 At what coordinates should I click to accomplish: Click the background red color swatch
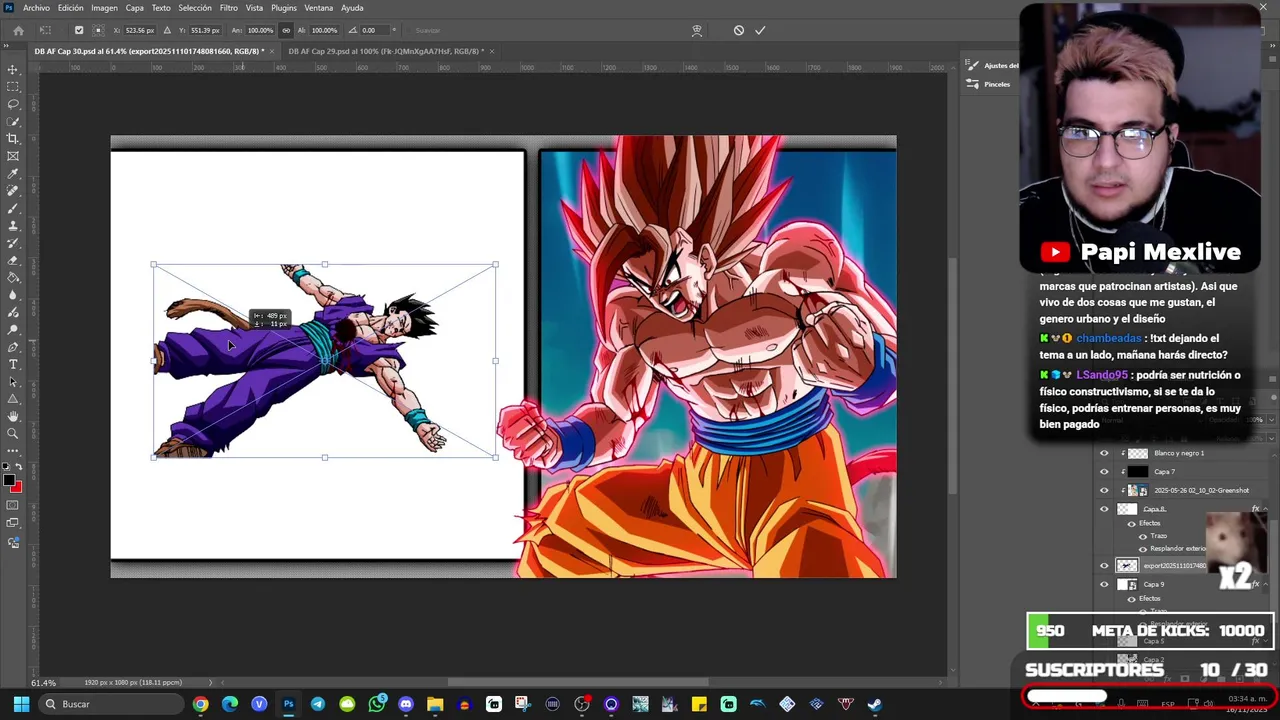tap(17, 487)
